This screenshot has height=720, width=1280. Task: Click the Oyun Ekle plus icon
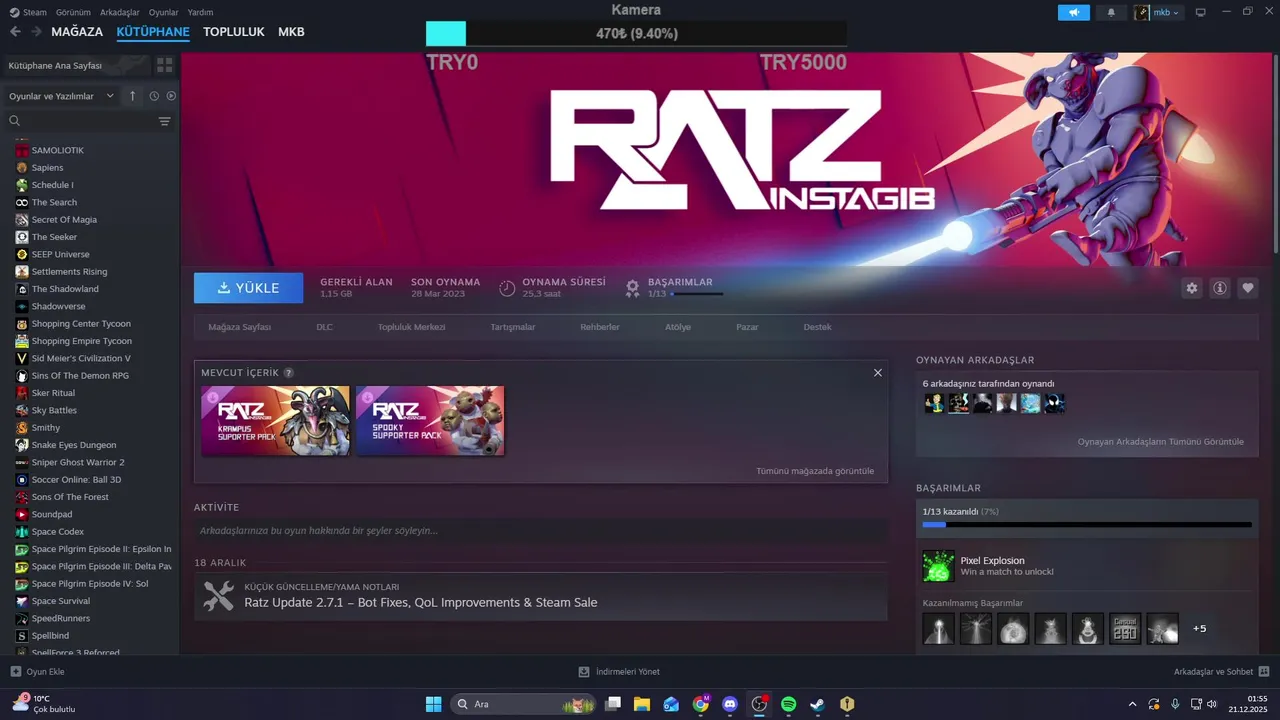(x=15, y=672)
